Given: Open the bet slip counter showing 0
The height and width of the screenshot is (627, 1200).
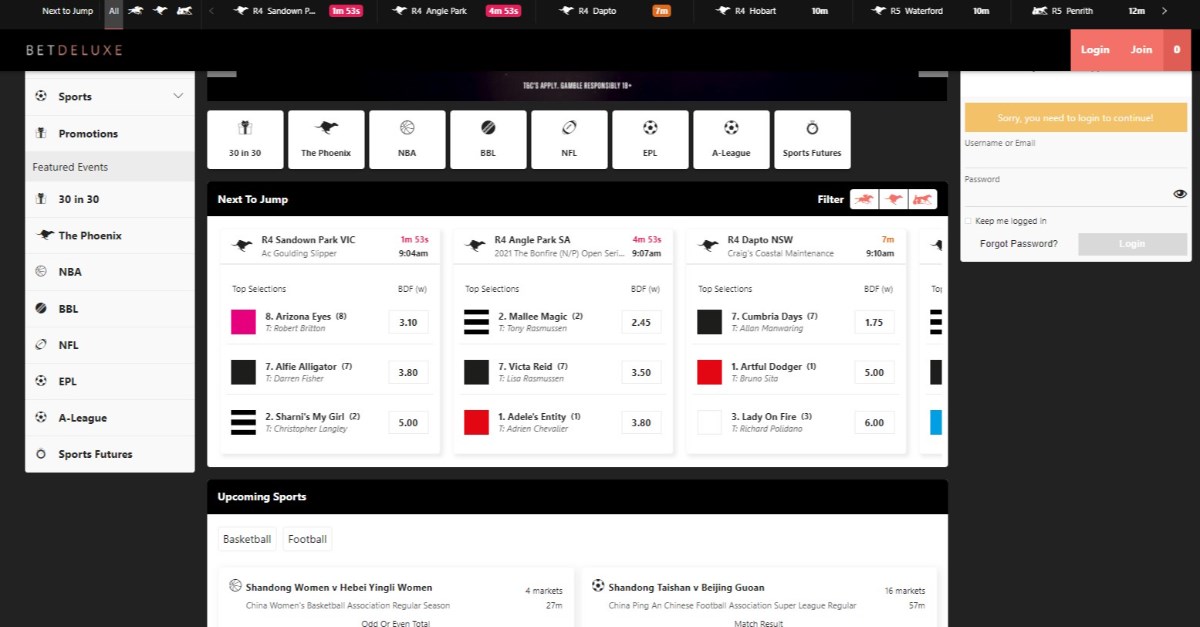Looking at the screenshot, I should click(x=1177, y=50).
